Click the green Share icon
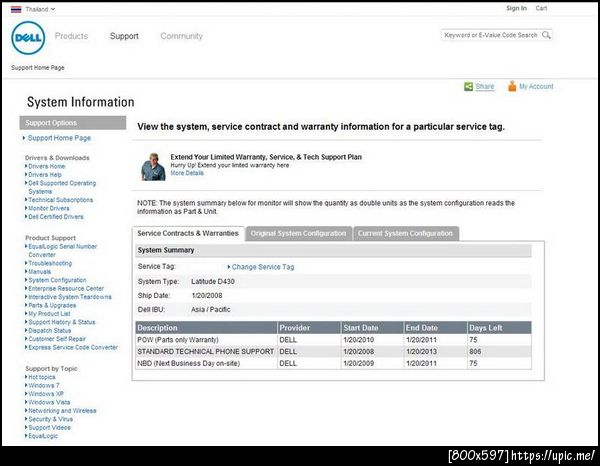 coord(468,86)
